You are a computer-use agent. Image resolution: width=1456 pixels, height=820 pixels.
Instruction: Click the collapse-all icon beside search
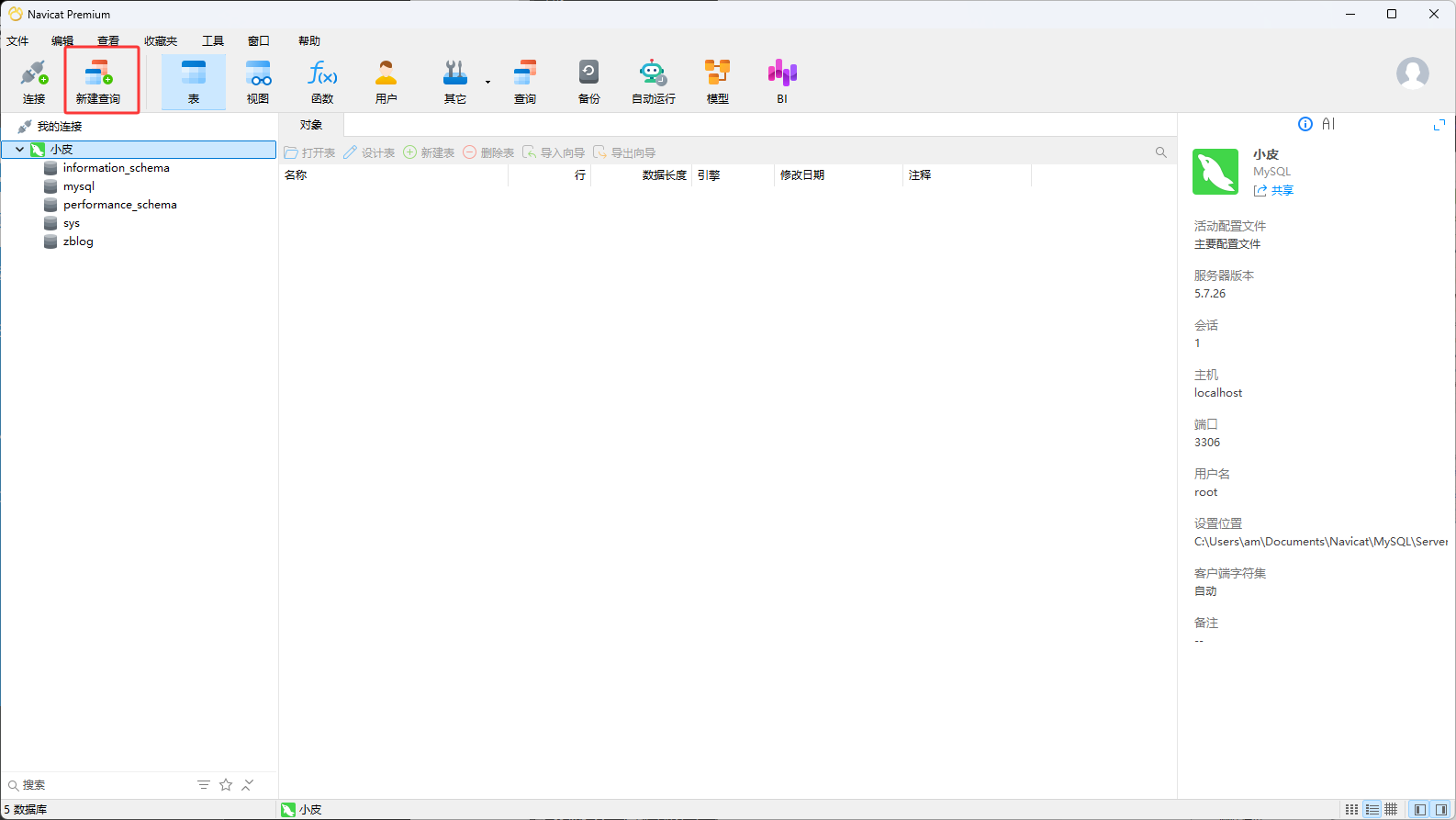pos(248,785)
